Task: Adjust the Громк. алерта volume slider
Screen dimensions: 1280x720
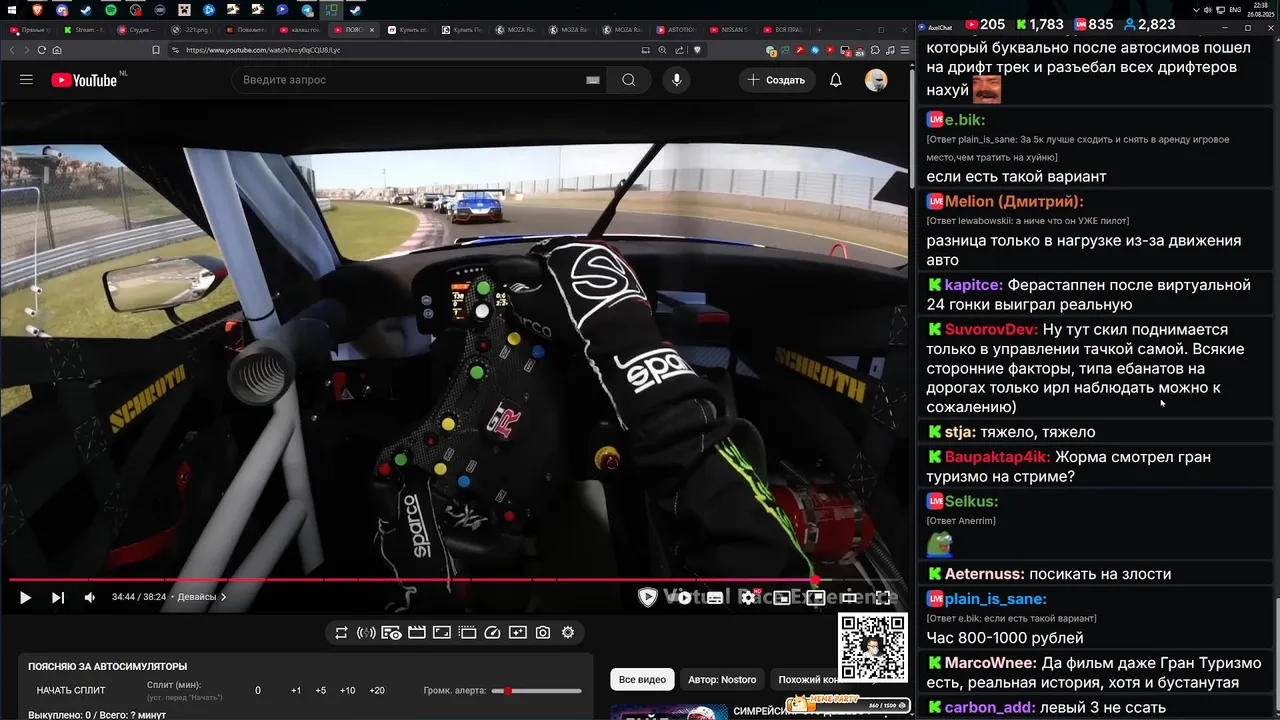Action: [536, 691]
